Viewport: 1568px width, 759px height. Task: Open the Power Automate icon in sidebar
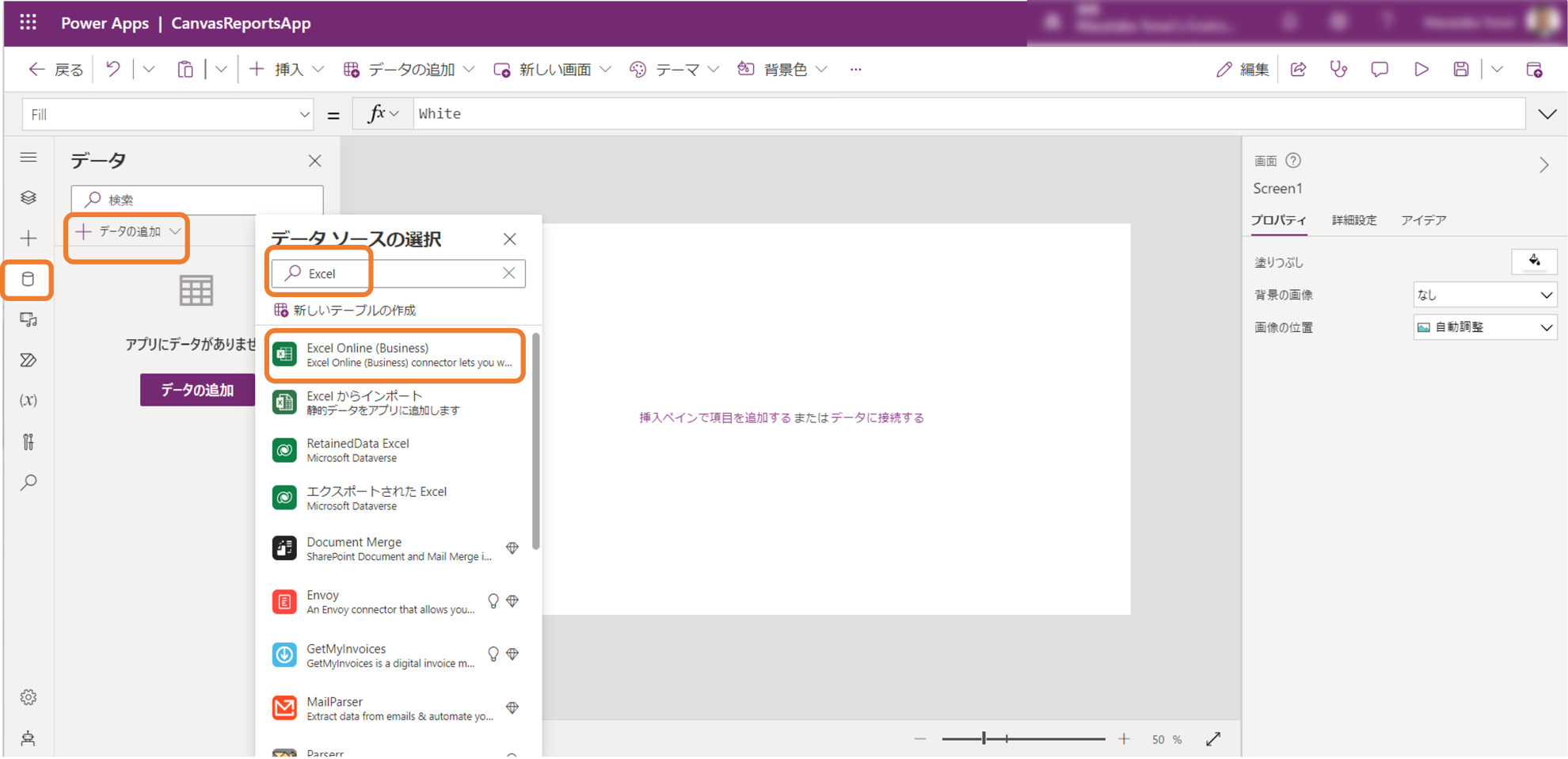29,360
